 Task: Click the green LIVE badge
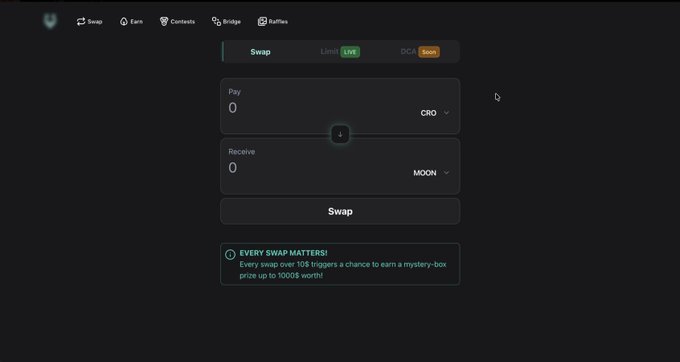click(x=350, y=52)
